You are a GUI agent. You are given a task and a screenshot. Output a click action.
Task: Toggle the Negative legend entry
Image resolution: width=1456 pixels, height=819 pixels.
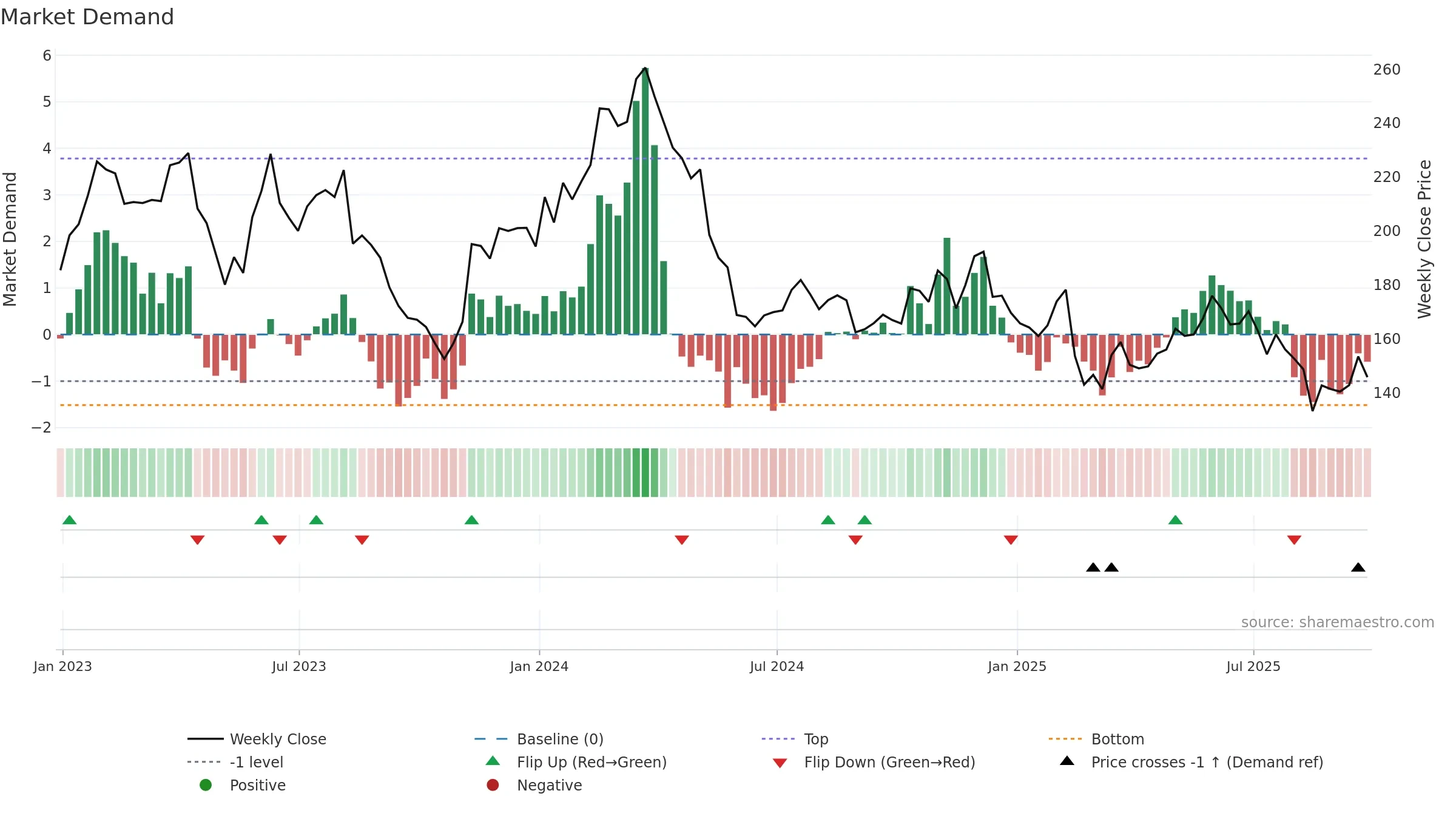coord(534,785)
